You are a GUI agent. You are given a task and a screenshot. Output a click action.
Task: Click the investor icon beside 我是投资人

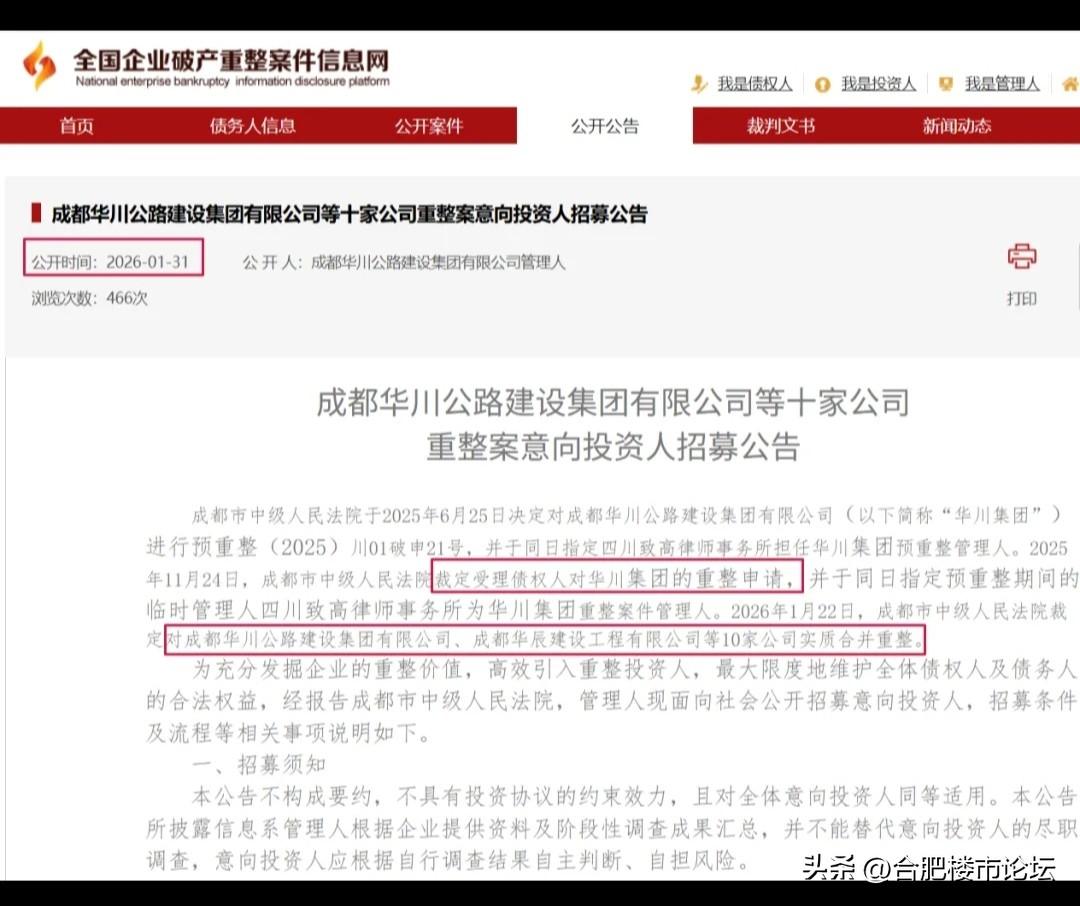[x=822, y=85]
